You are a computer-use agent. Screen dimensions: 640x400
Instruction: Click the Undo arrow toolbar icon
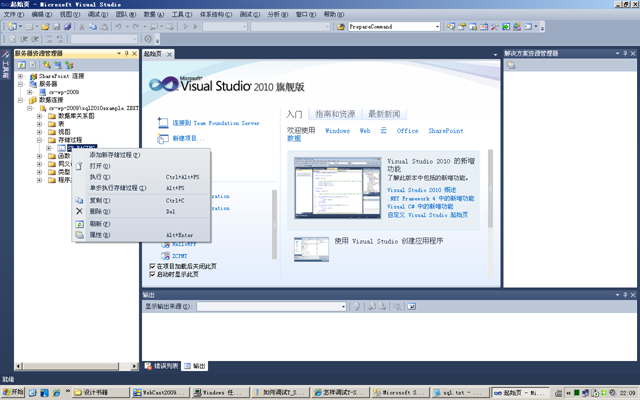click(x=118, y=27)
